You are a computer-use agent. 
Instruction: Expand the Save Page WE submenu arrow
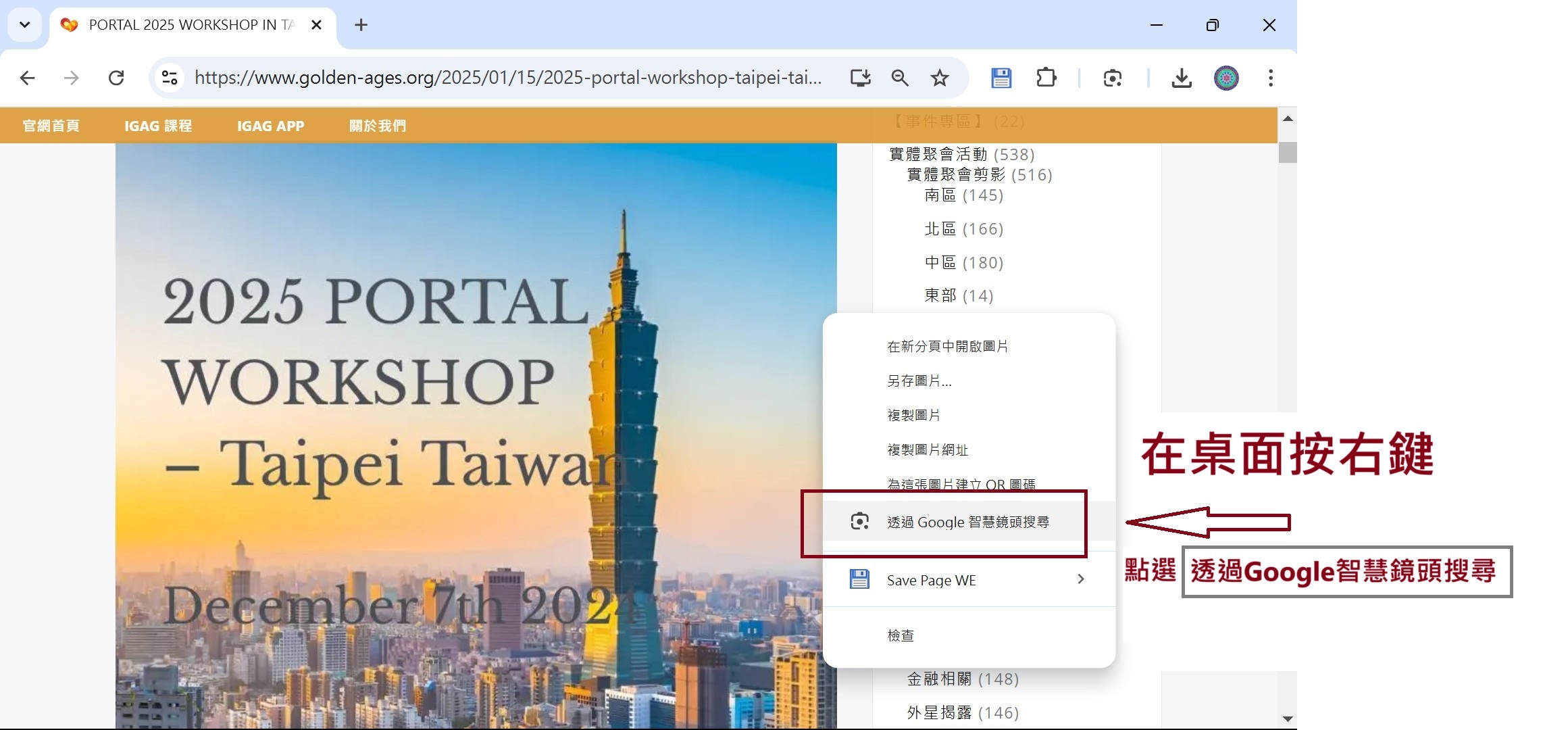(1081, 579)
